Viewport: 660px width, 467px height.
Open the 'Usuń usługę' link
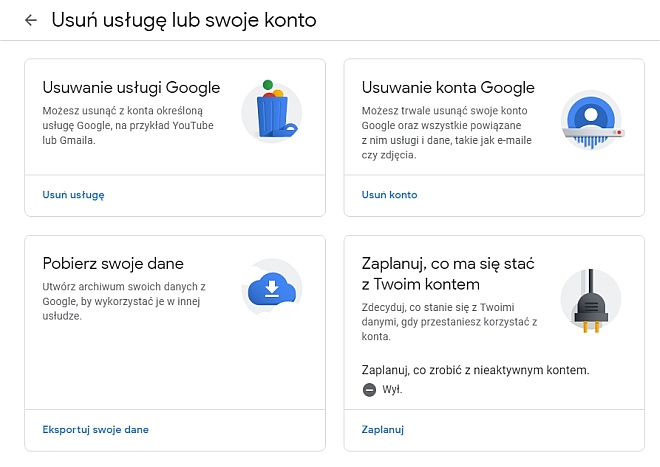(x=73, y=195)
